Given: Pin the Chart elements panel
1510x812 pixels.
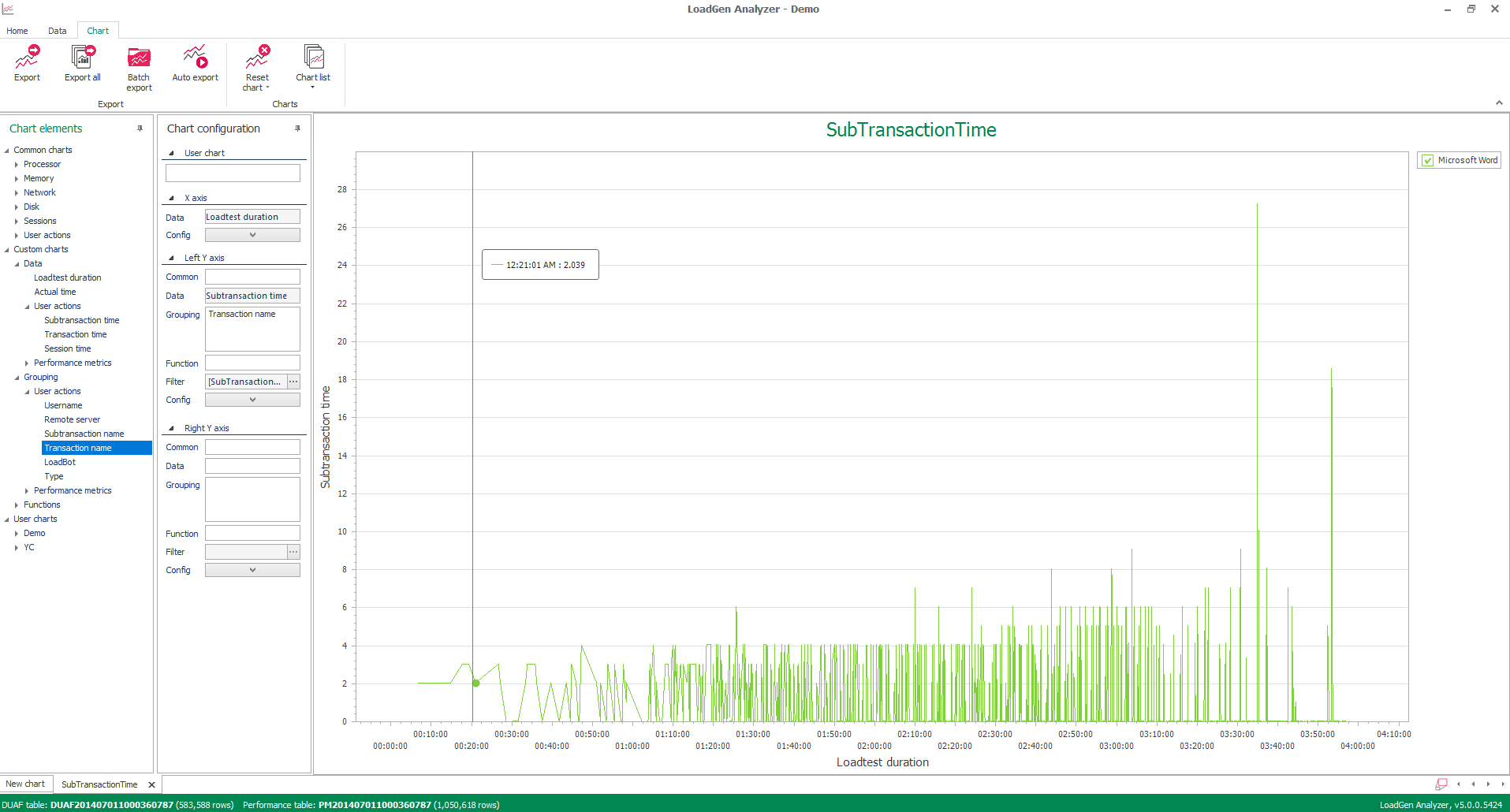Looking at the screenshot, I should coord(140,129).
